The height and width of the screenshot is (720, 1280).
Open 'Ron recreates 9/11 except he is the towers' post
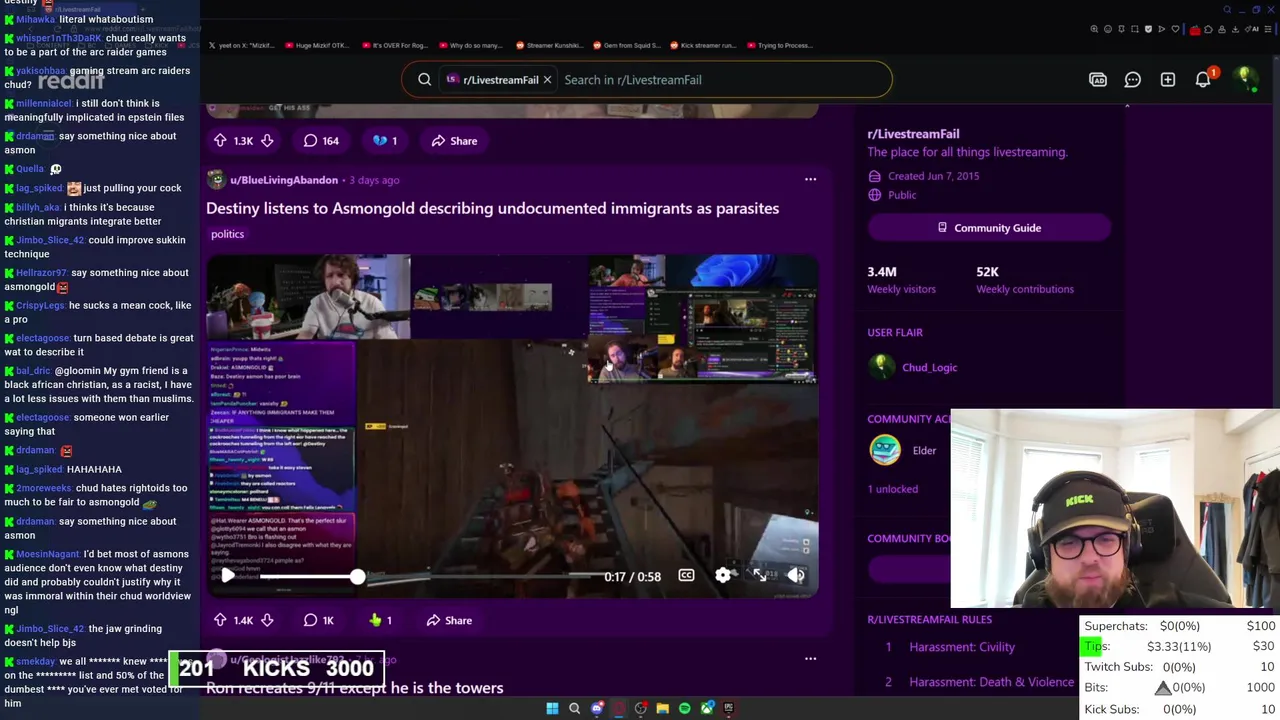354,688
